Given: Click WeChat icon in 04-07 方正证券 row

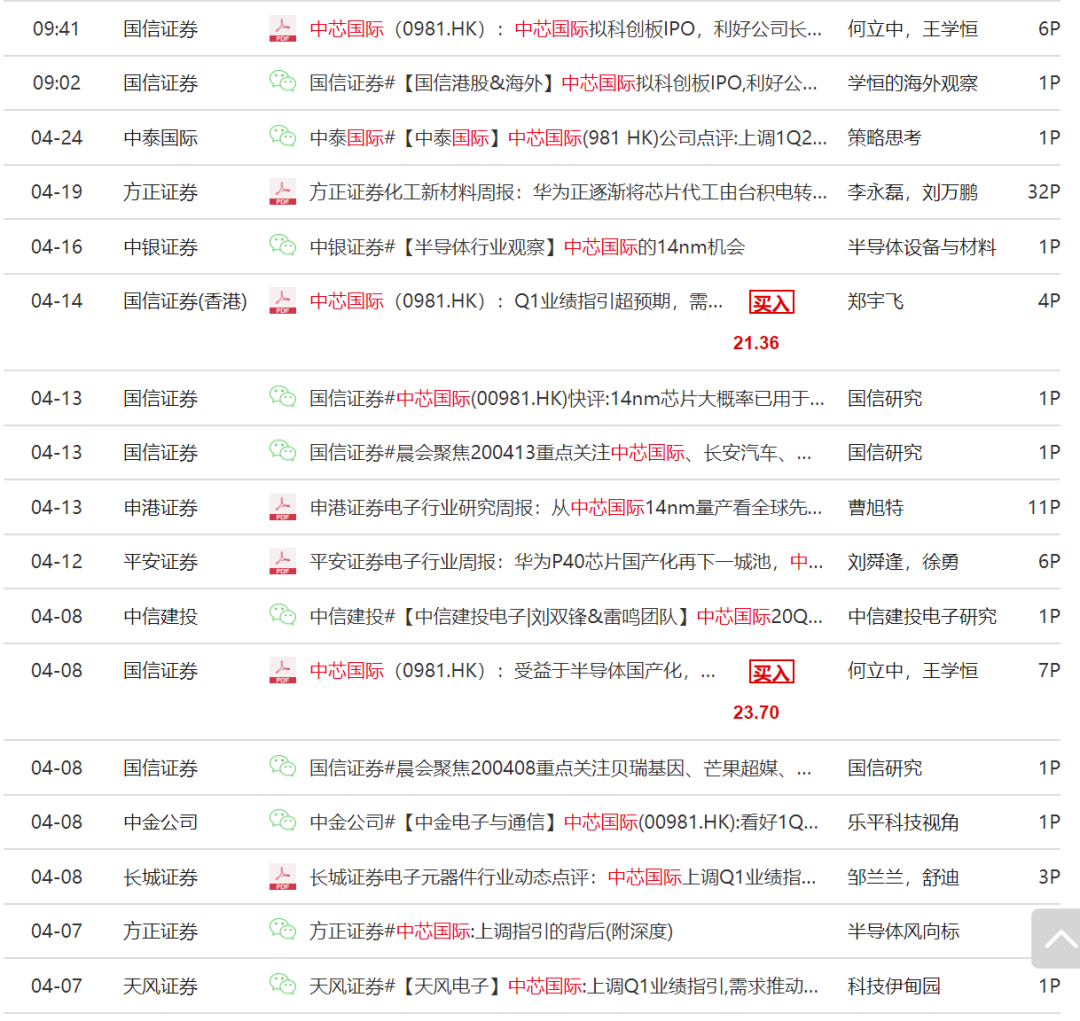Looking at the screenshot, I should [x=282, y=929].
